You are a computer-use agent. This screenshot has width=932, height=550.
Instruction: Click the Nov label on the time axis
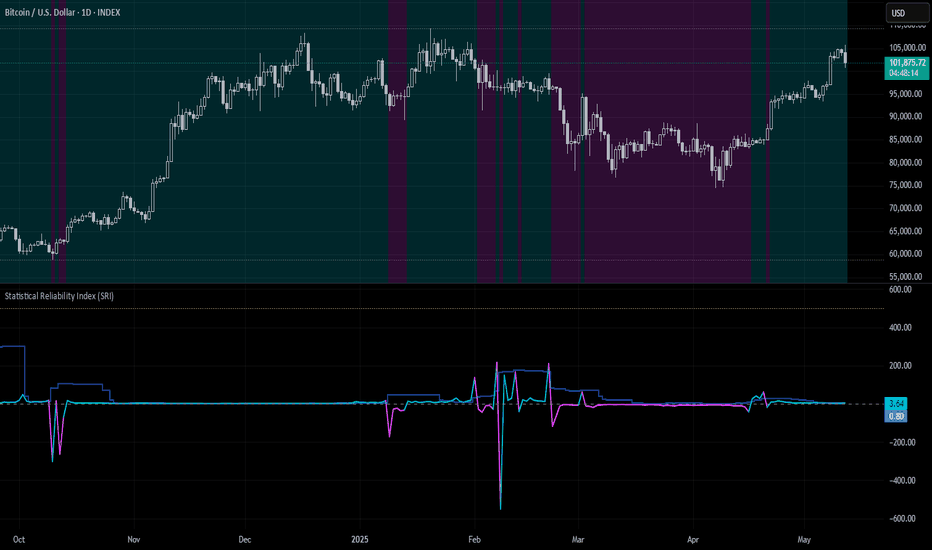134,540
